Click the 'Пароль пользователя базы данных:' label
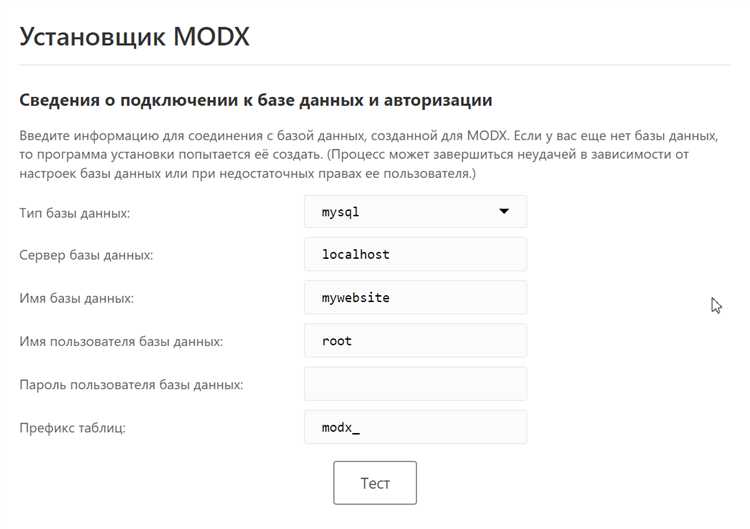The height and width of the screenshot is (529, 750). pos(131,384)
